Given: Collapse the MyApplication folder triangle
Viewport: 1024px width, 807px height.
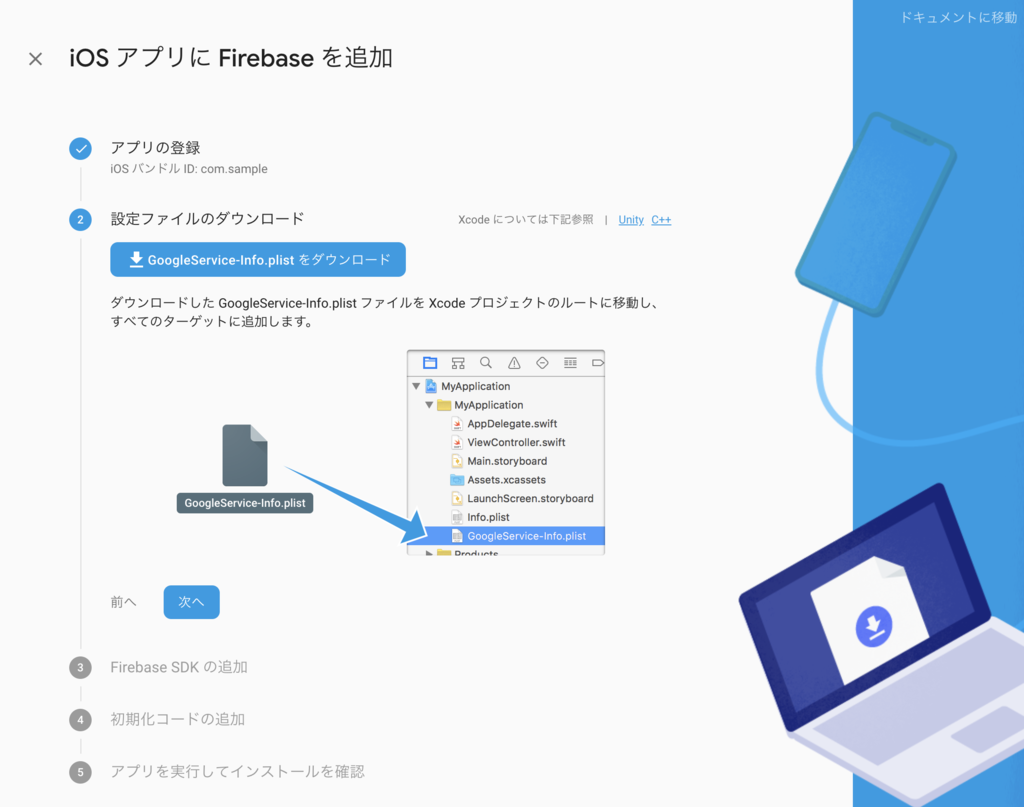Looking at the screenshot, I should point(429,405).
